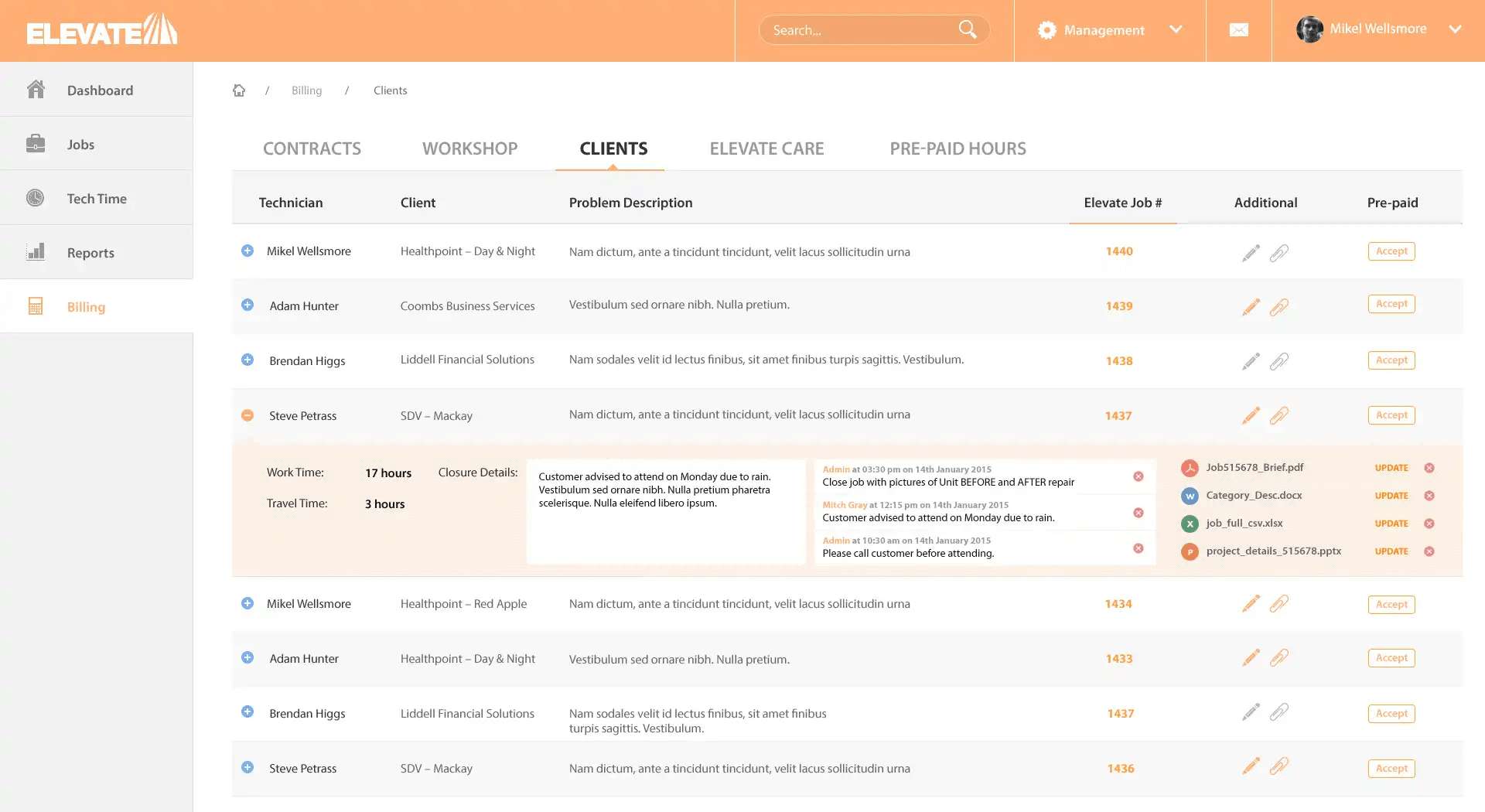Remove the project_details_515678.pptx attachment
Image resolution: width=1485 pixels, height=812 pixels.
(x=1429, y=551)
